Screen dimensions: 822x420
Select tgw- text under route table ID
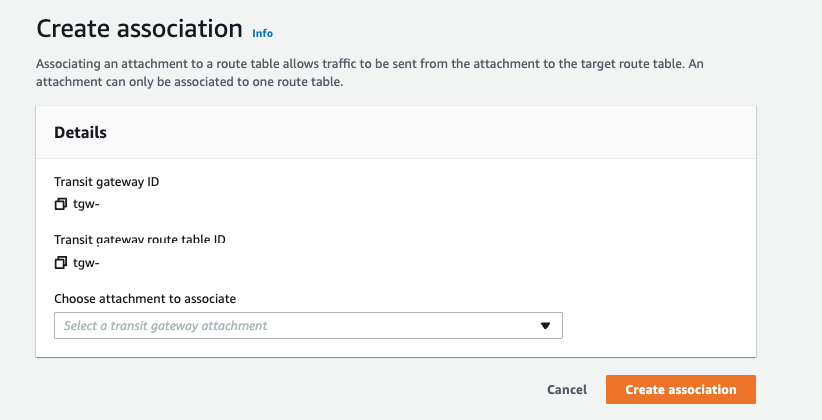(x=86, y=263)
